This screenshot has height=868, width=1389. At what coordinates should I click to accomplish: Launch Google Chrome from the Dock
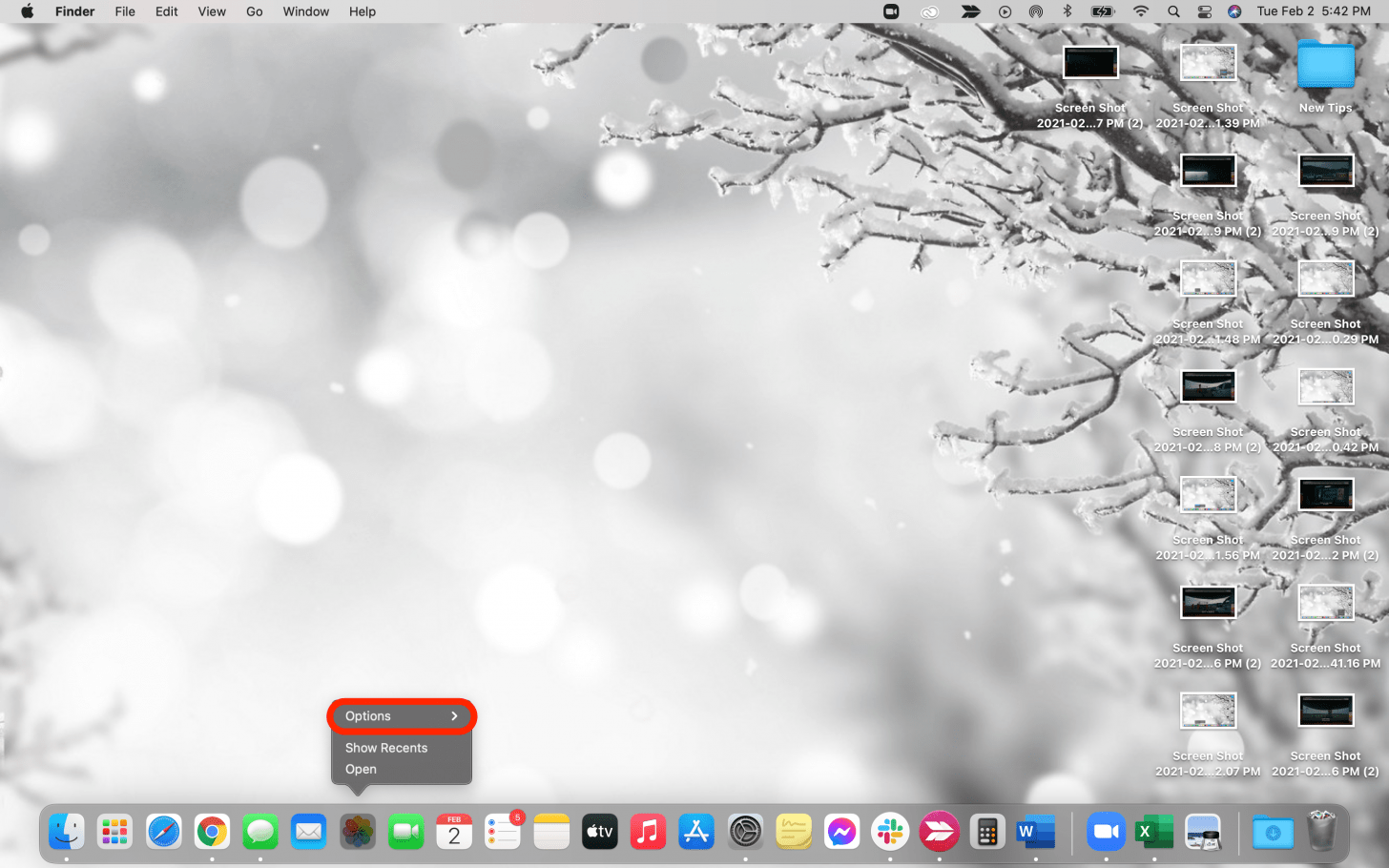211,831
